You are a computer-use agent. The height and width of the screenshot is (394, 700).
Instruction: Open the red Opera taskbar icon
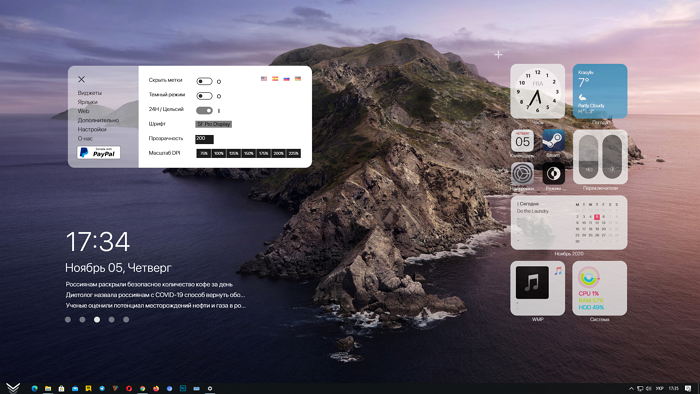pyautogui.click(x=129, y=389)
